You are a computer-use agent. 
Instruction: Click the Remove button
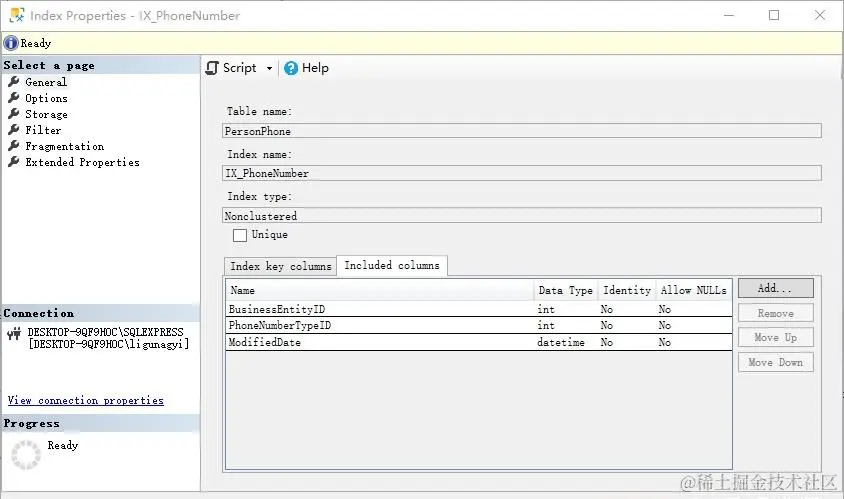pyautogui.click(x=776, y=313)
